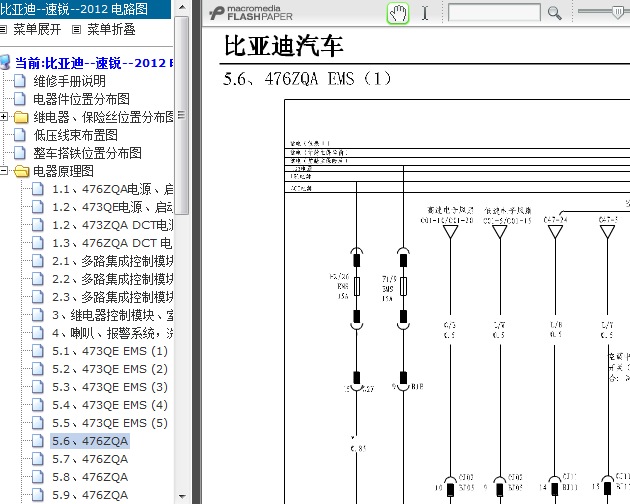Click 菜单折叠 to collapse all menus
The height and width of the screenshot is (504, 630).
click(x=111, y=29)
